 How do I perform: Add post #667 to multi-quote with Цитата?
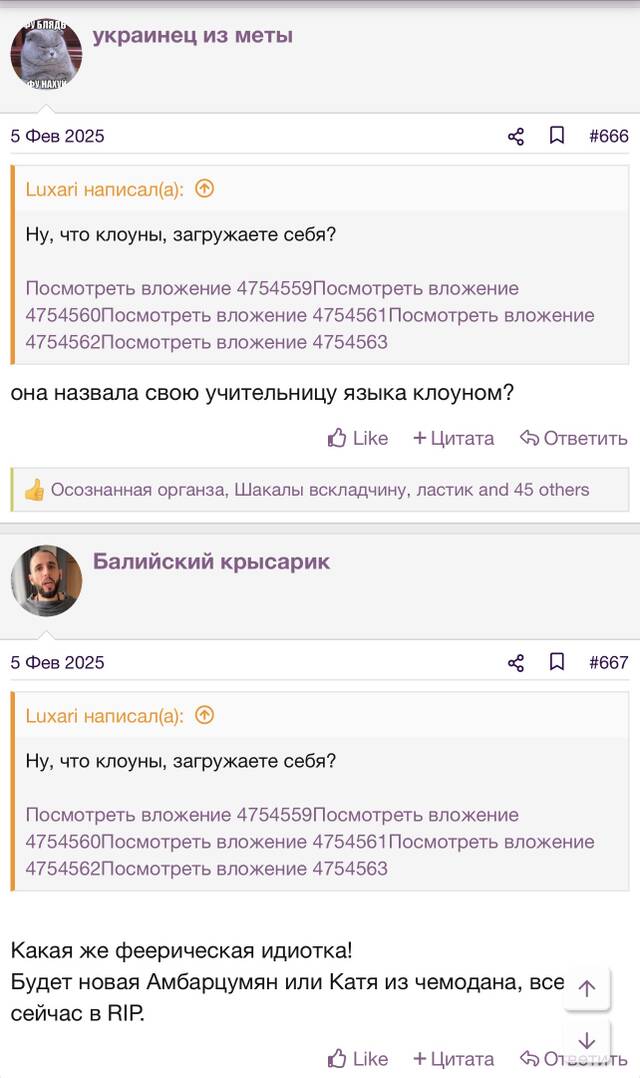pos(453,1059)
